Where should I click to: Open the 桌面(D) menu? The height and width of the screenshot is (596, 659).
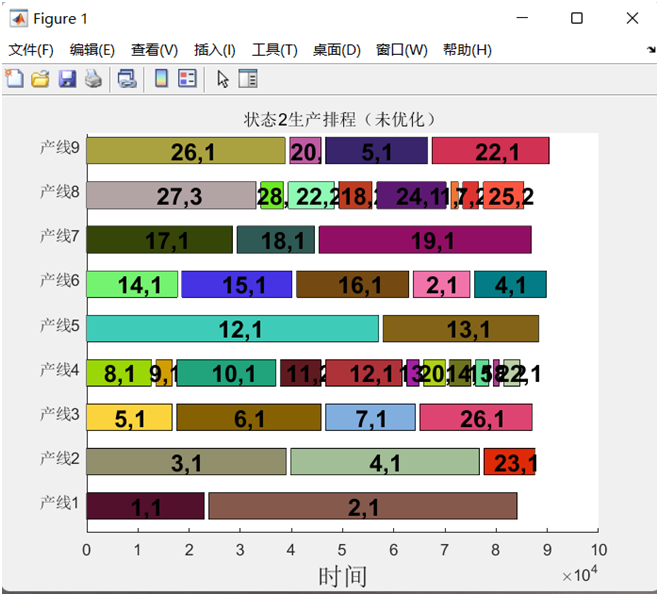pos(337,50)
